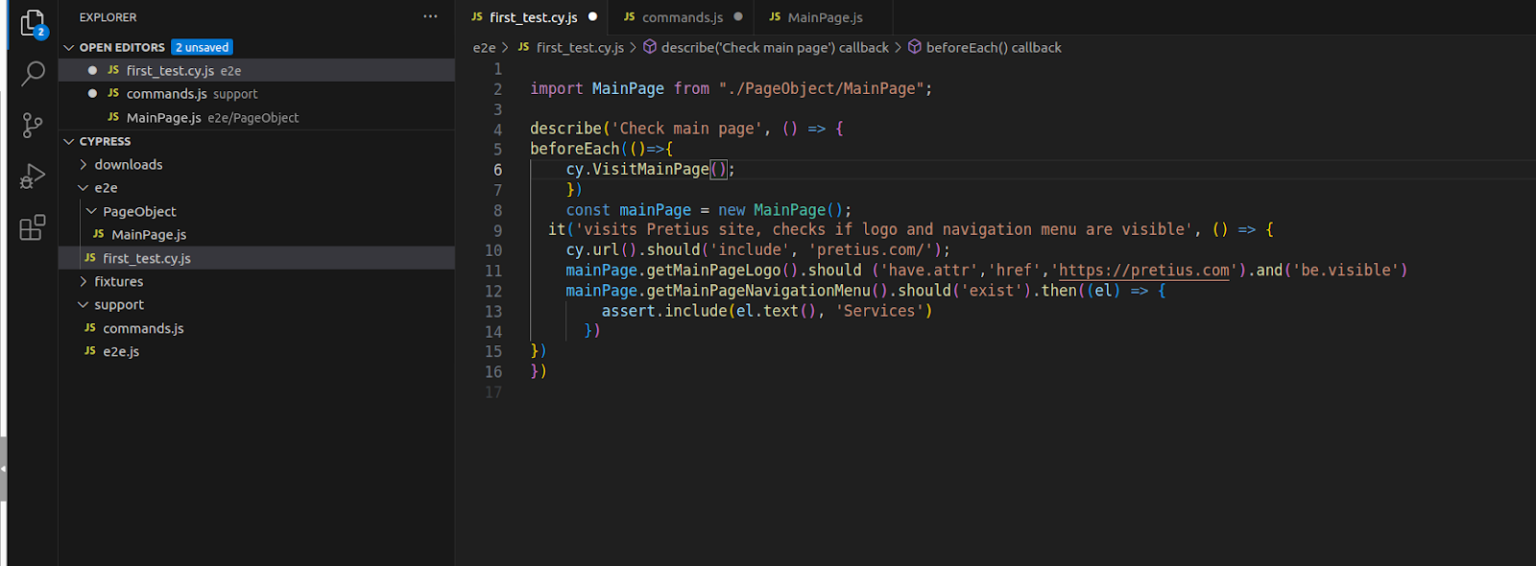Open MainPage.js in the PageObject folder
Viewport: 1536px width, 566px height.
[148, 234]
